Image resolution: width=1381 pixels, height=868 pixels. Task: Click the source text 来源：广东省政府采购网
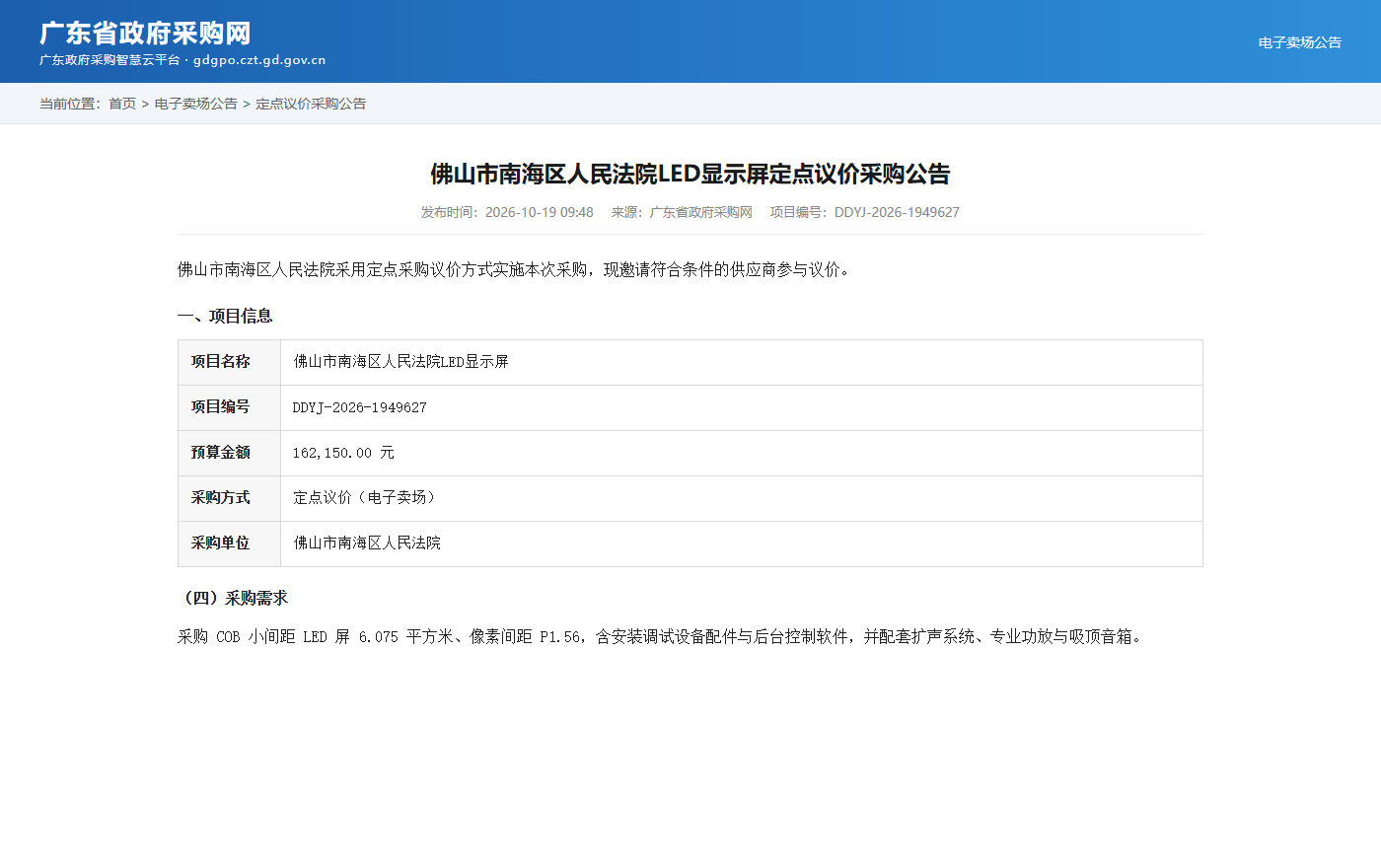[682, 212]
